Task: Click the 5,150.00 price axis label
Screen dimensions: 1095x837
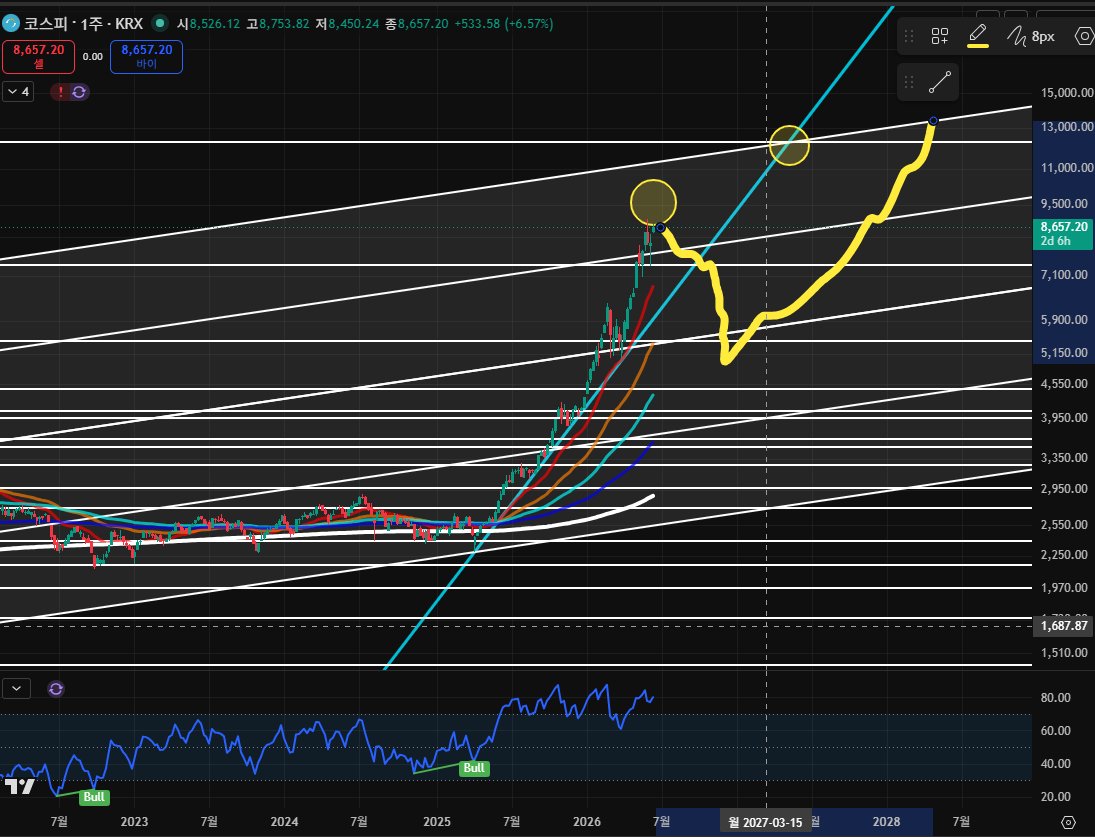Action: click(x=1064, y=353)
